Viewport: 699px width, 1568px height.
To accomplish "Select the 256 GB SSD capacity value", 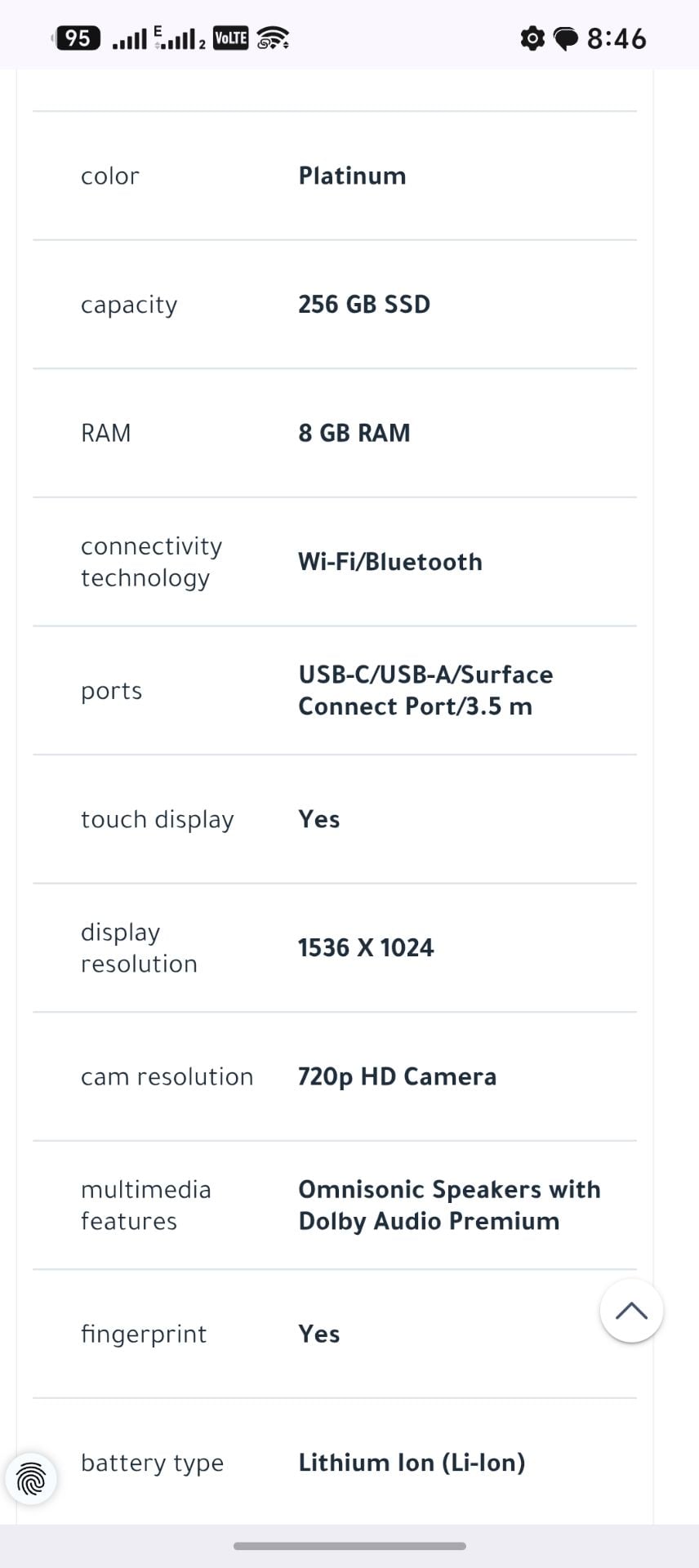I will 364,304.
